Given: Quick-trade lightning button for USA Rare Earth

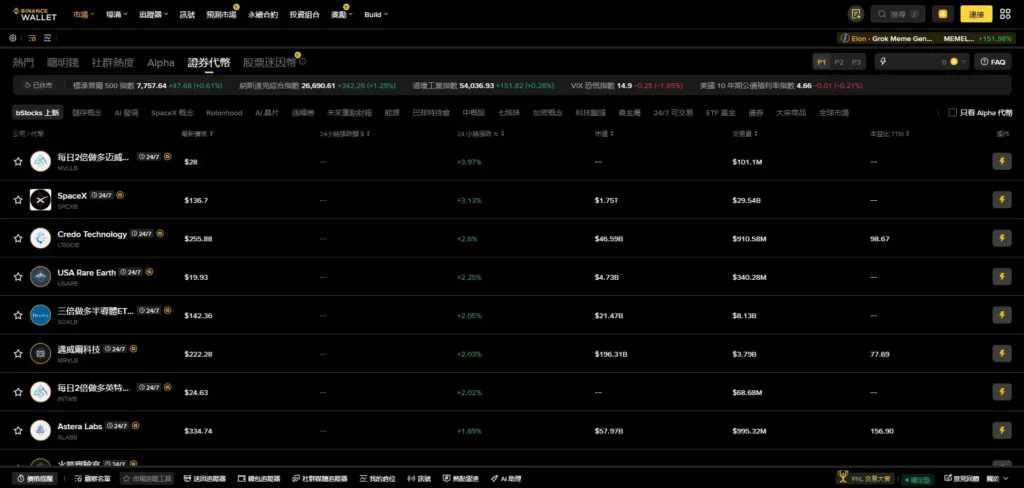Looking at the screenshot, I should point(1002,277).
